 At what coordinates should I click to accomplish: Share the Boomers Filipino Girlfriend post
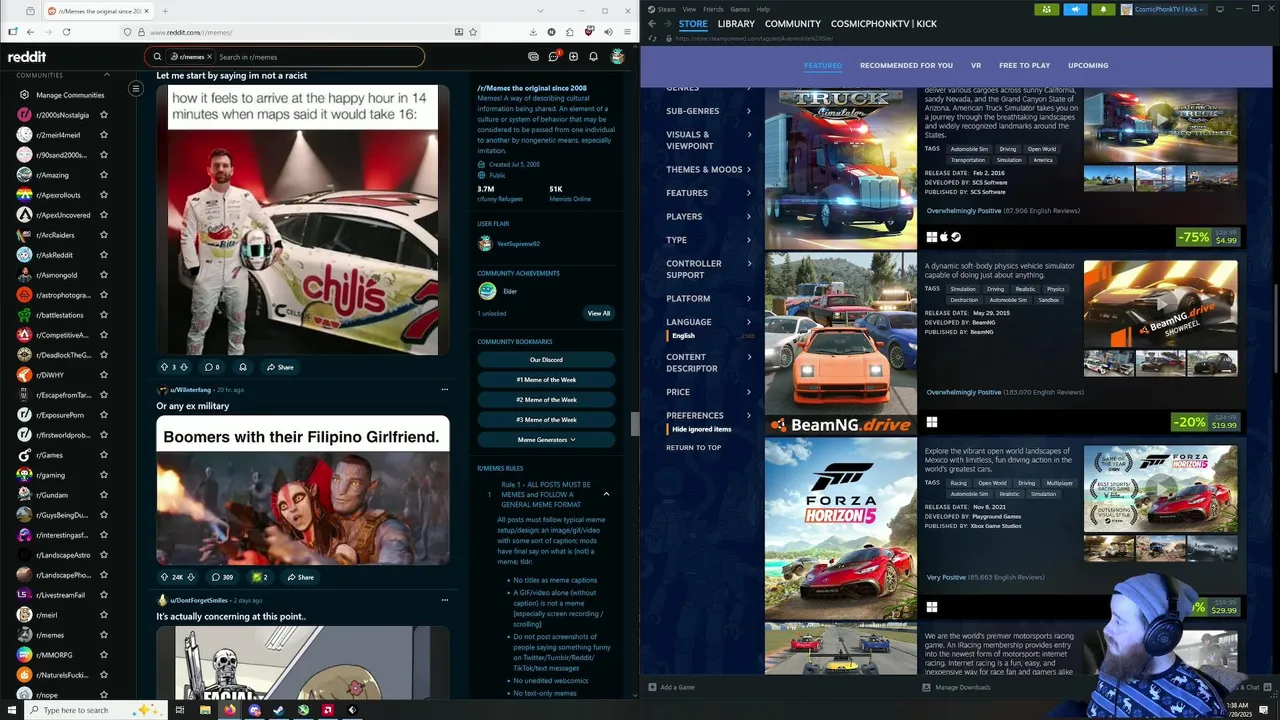300,577
